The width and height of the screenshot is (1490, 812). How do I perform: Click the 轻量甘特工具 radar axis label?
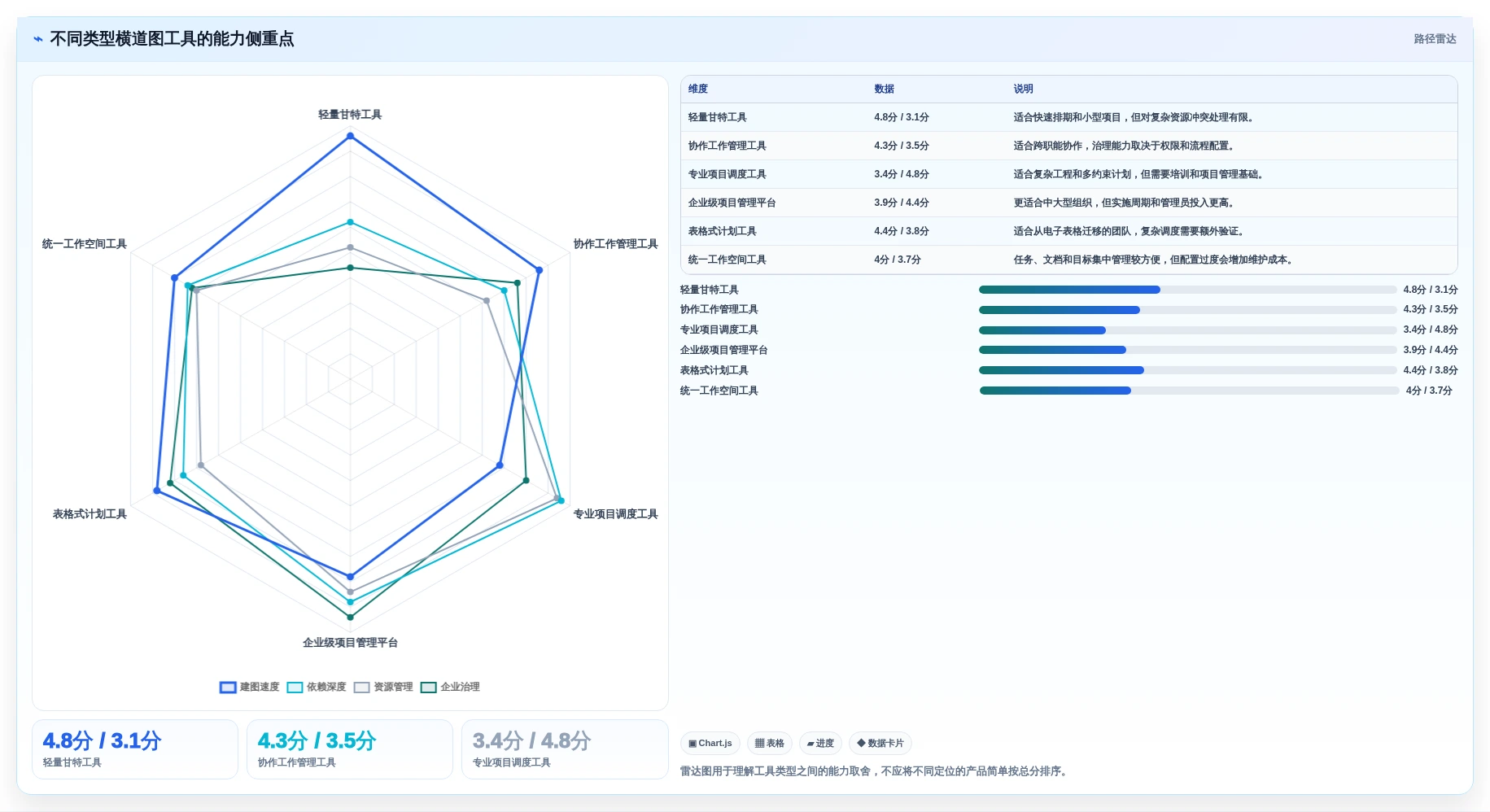click(x=350, y=115)
